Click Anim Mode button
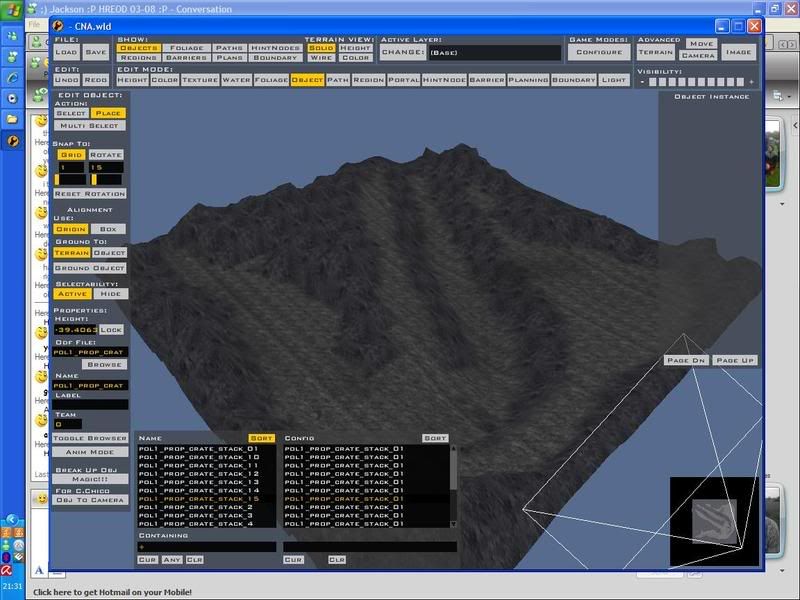Viewport: 800px width, 600px height. tap(90, 452)
